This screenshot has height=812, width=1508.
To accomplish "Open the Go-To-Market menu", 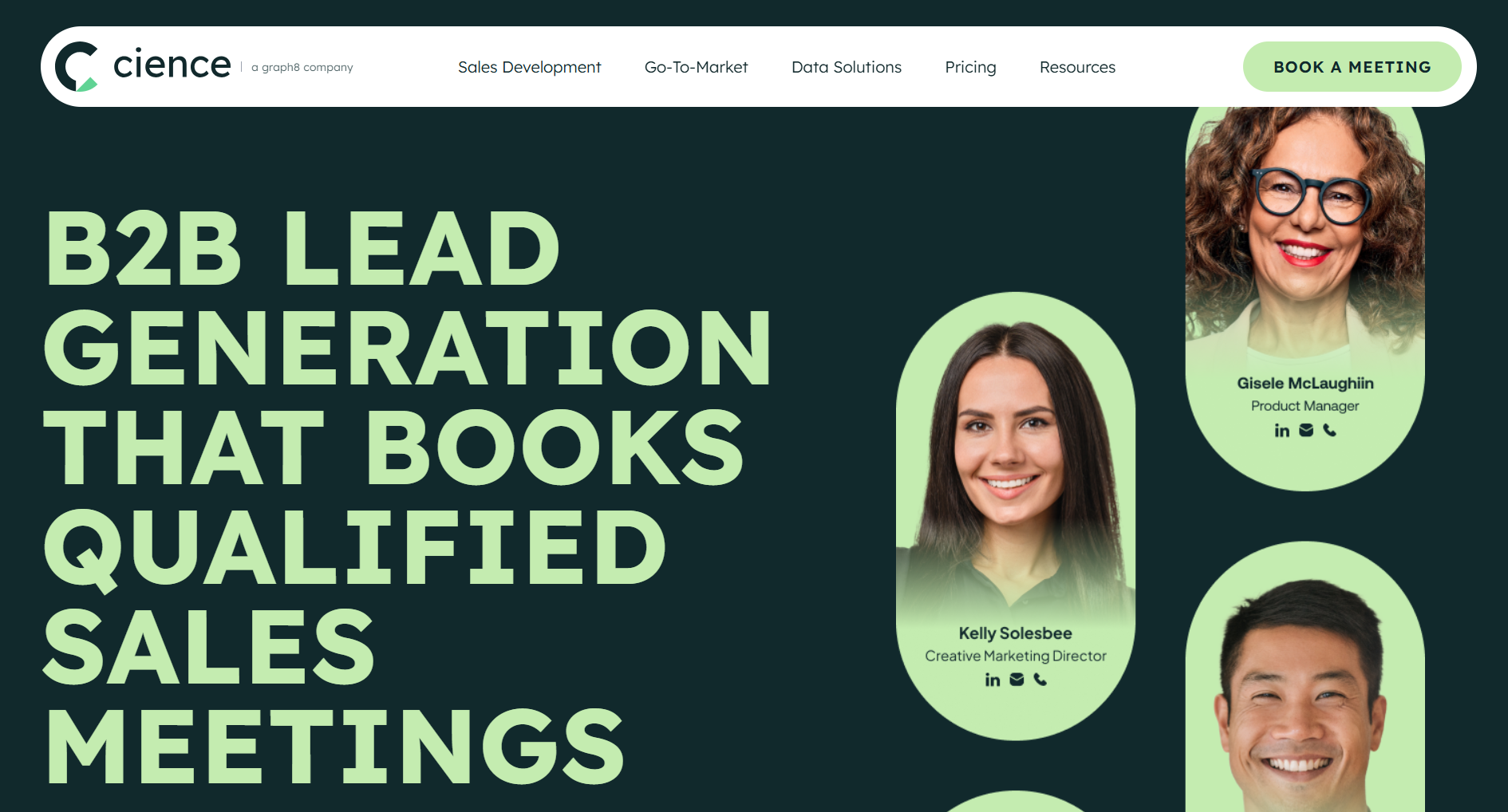I will pyautogui.click(x=696, y=67).
